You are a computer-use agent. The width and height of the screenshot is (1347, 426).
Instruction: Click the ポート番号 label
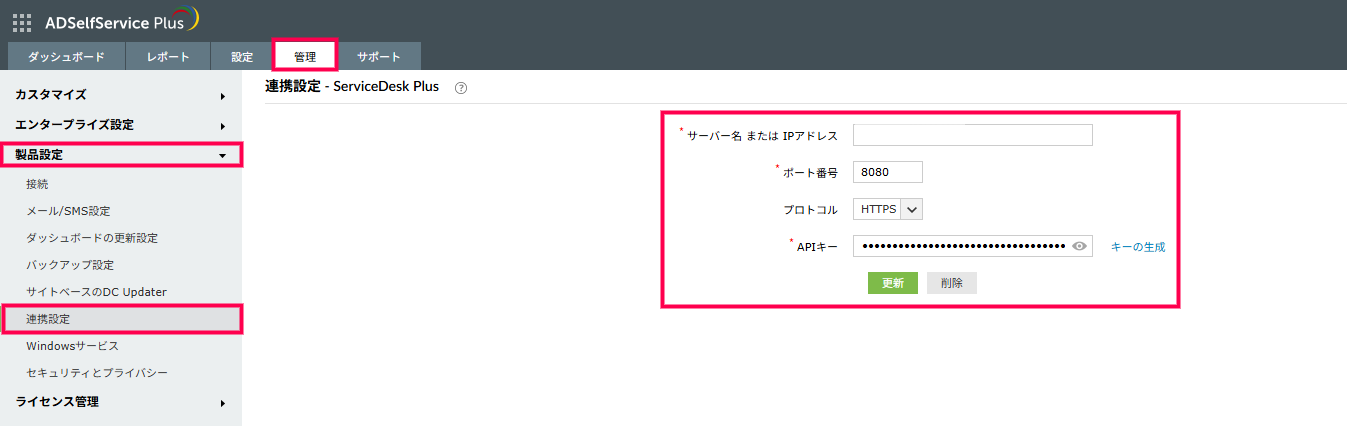tap(810, 173)
